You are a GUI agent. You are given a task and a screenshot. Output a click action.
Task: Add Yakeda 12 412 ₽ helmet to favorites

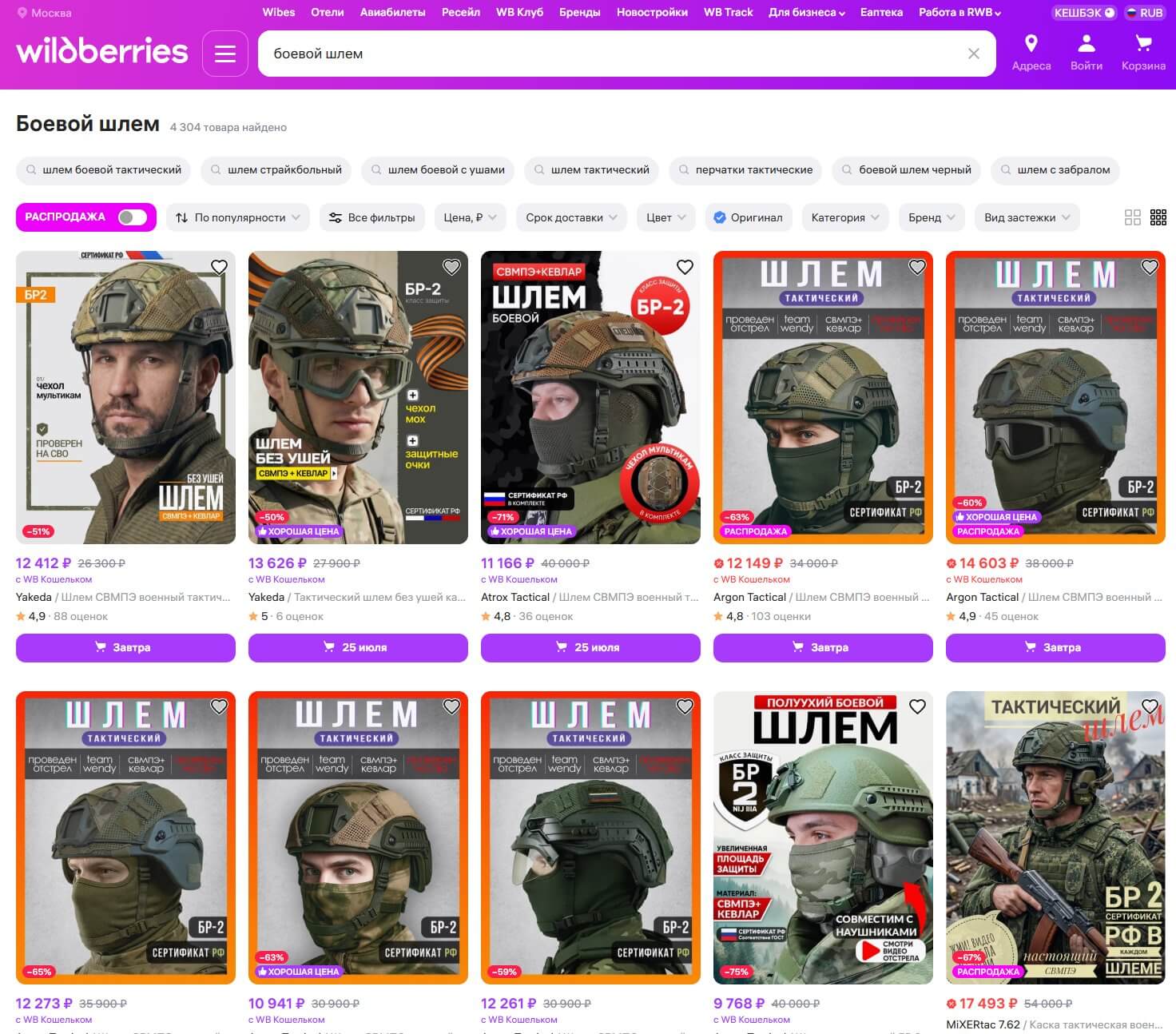click(219, 267)
